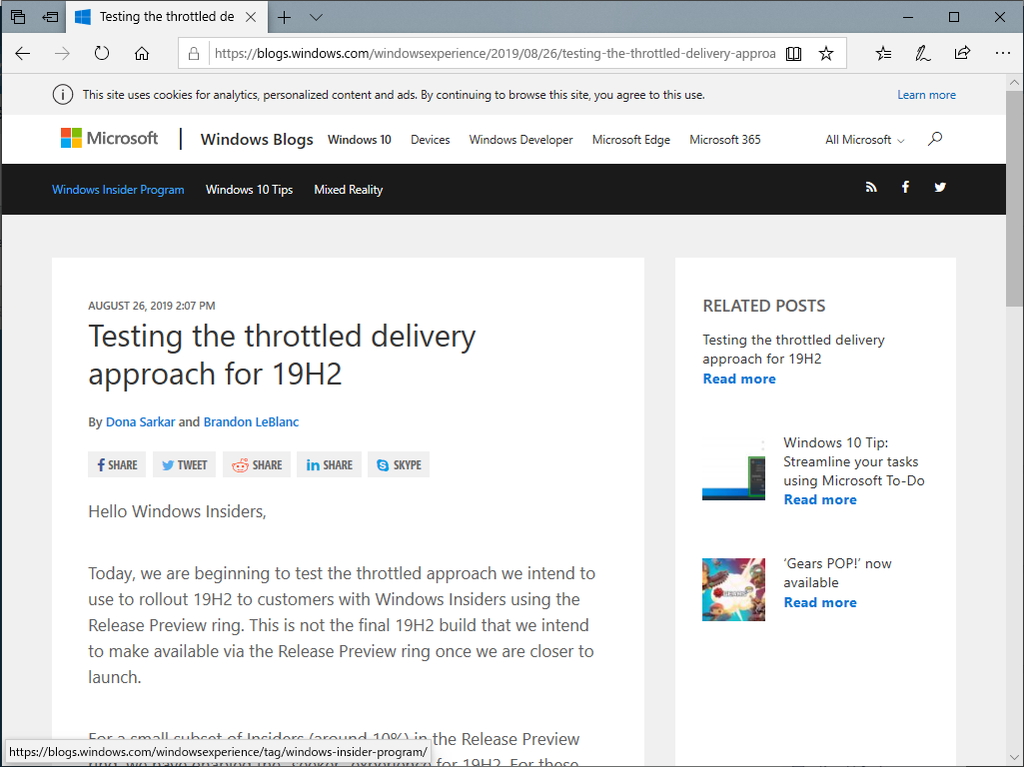Add page to favorites star
This screenshot has height=767, width=1024.
click(x=826, y=54)
